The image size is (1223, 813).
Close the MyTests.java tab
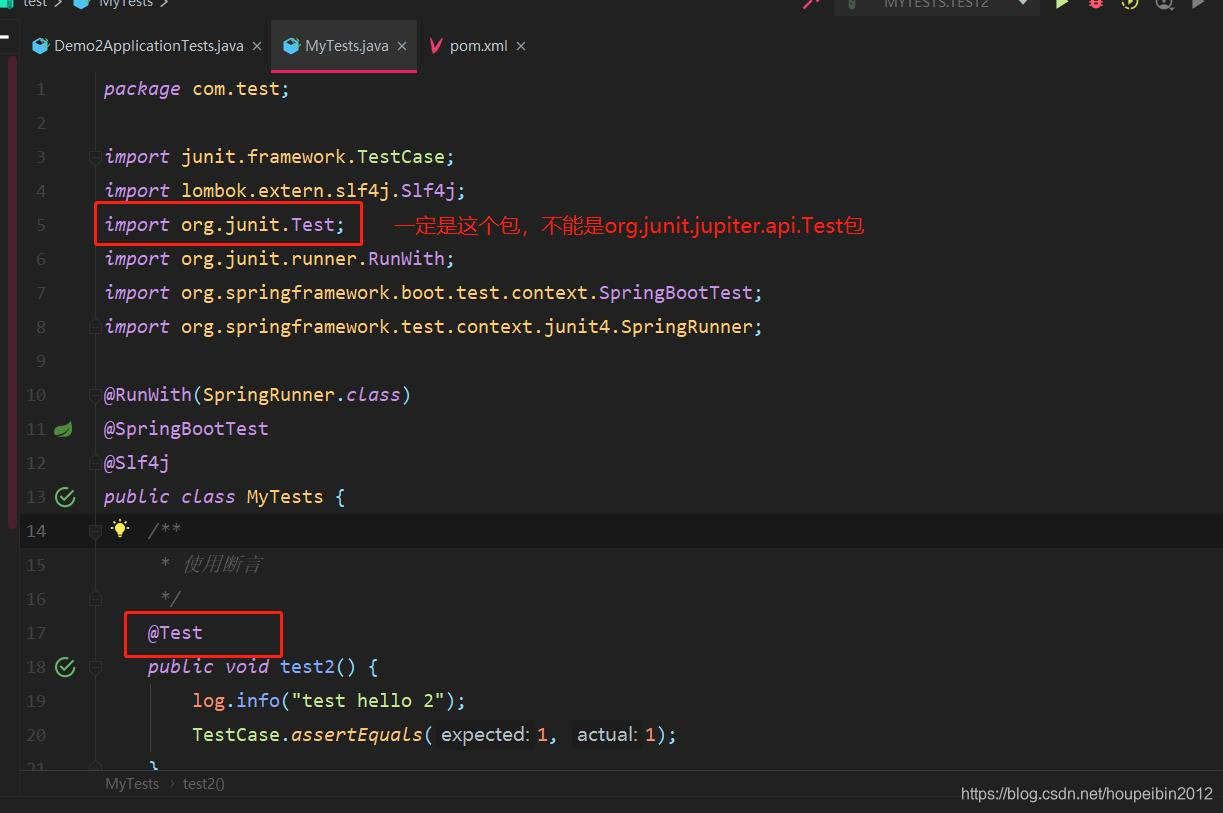402,46
